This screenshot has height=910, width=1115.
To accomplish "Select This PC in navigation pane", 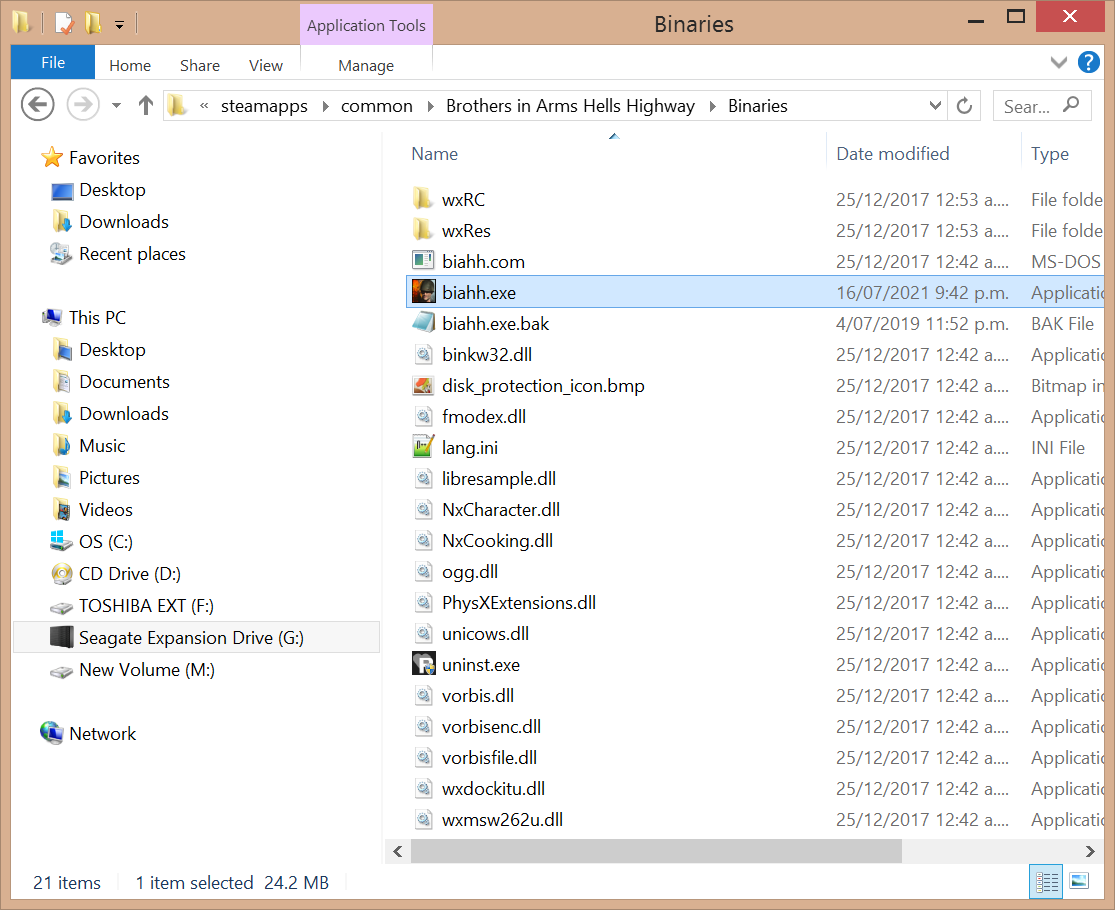I will 97,318.
